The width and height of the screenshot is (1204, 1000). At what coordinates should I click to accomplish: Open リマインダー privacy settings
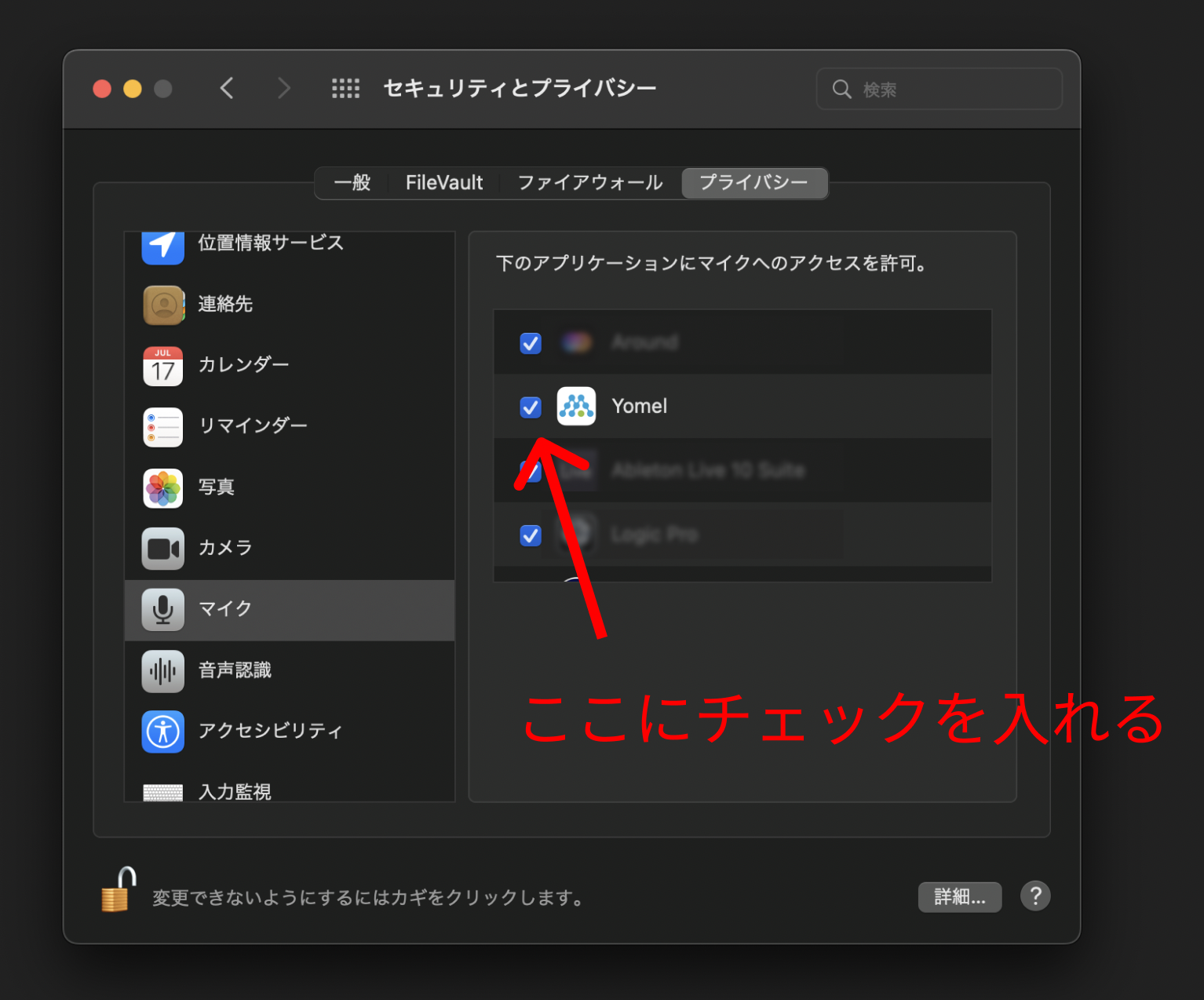pos(162,427)
